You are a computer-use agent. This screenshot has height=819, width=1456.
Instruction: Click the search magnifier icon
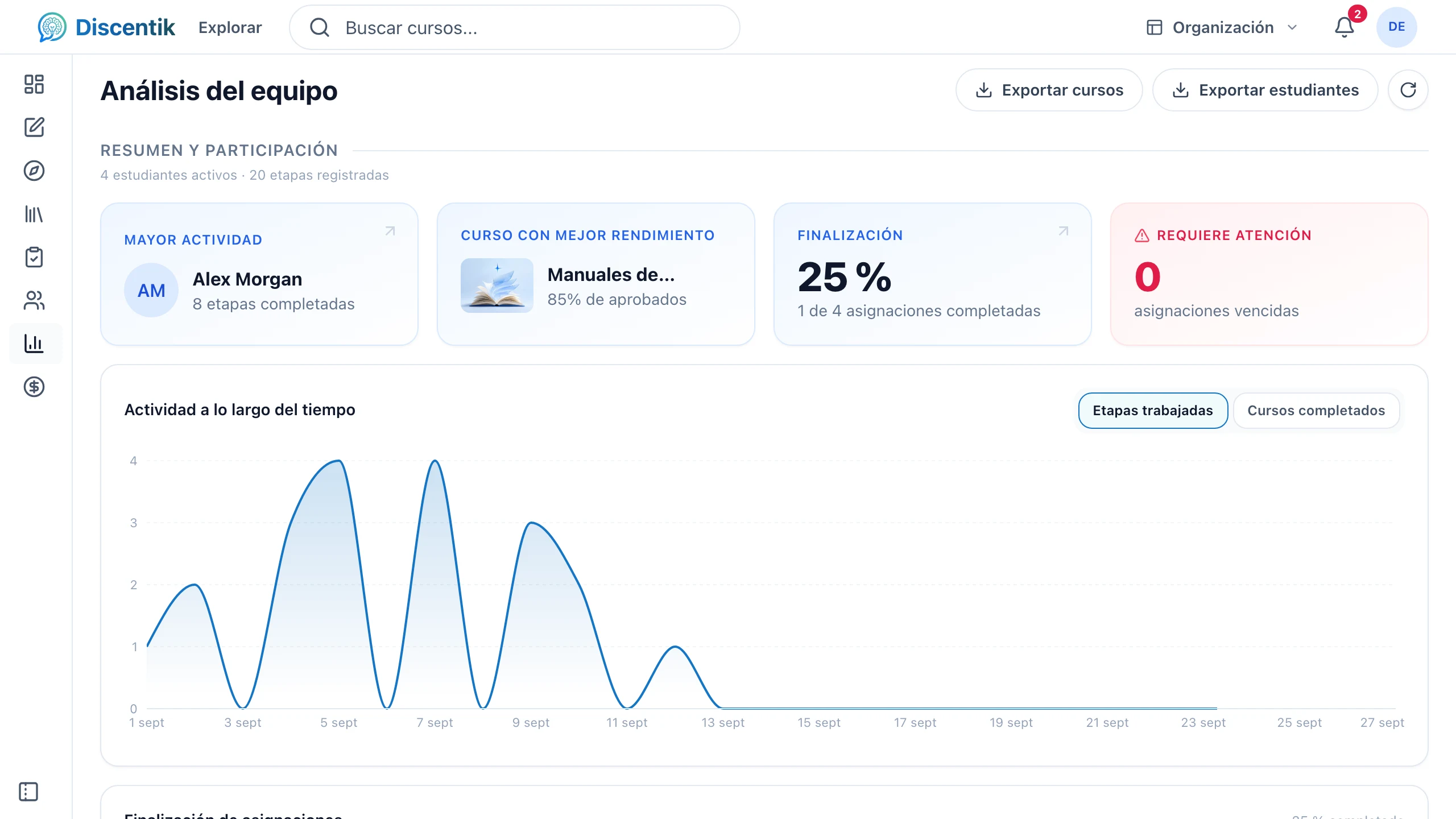(320, 27)
